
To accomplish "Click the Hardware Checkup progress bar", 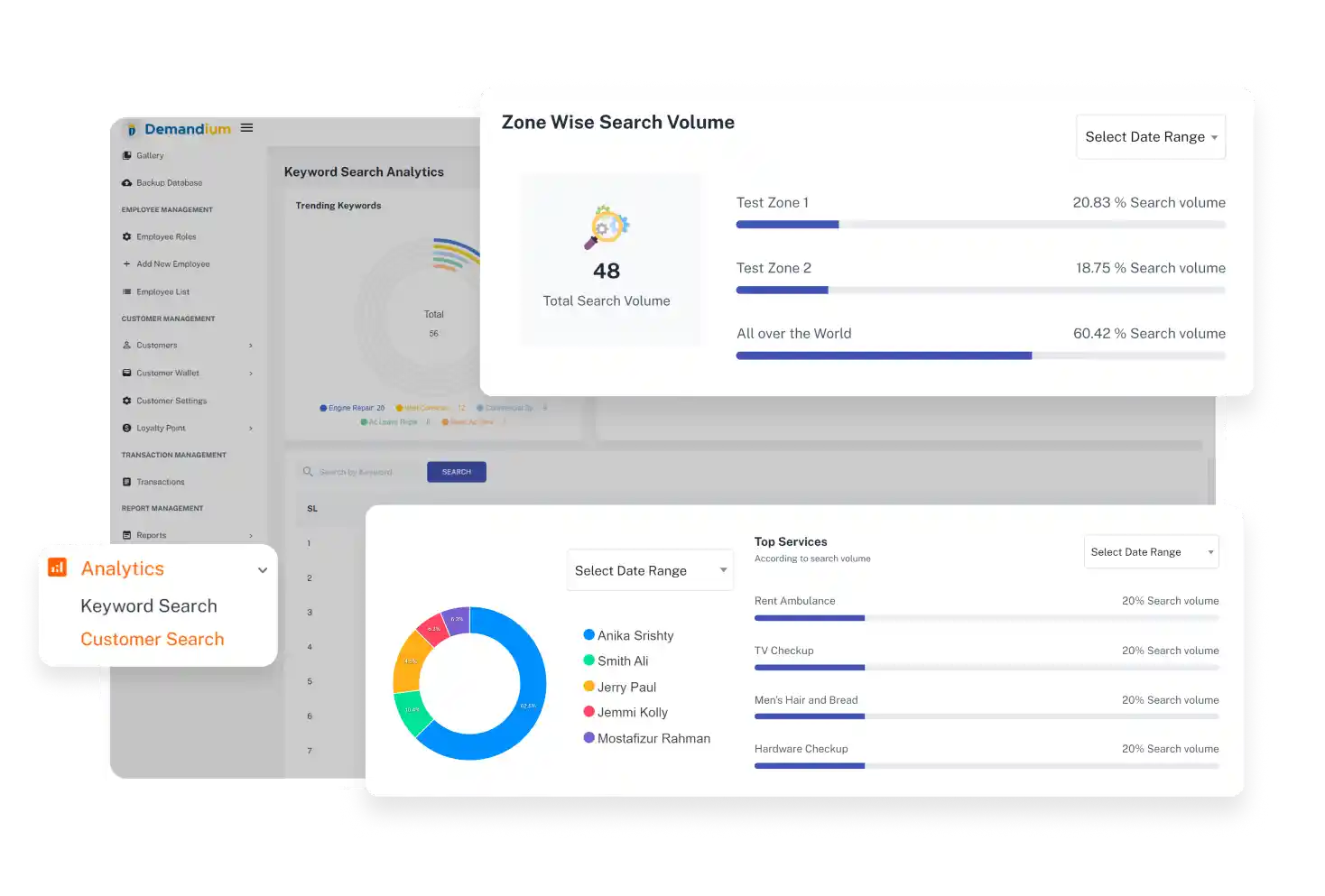I will [987, 766].
